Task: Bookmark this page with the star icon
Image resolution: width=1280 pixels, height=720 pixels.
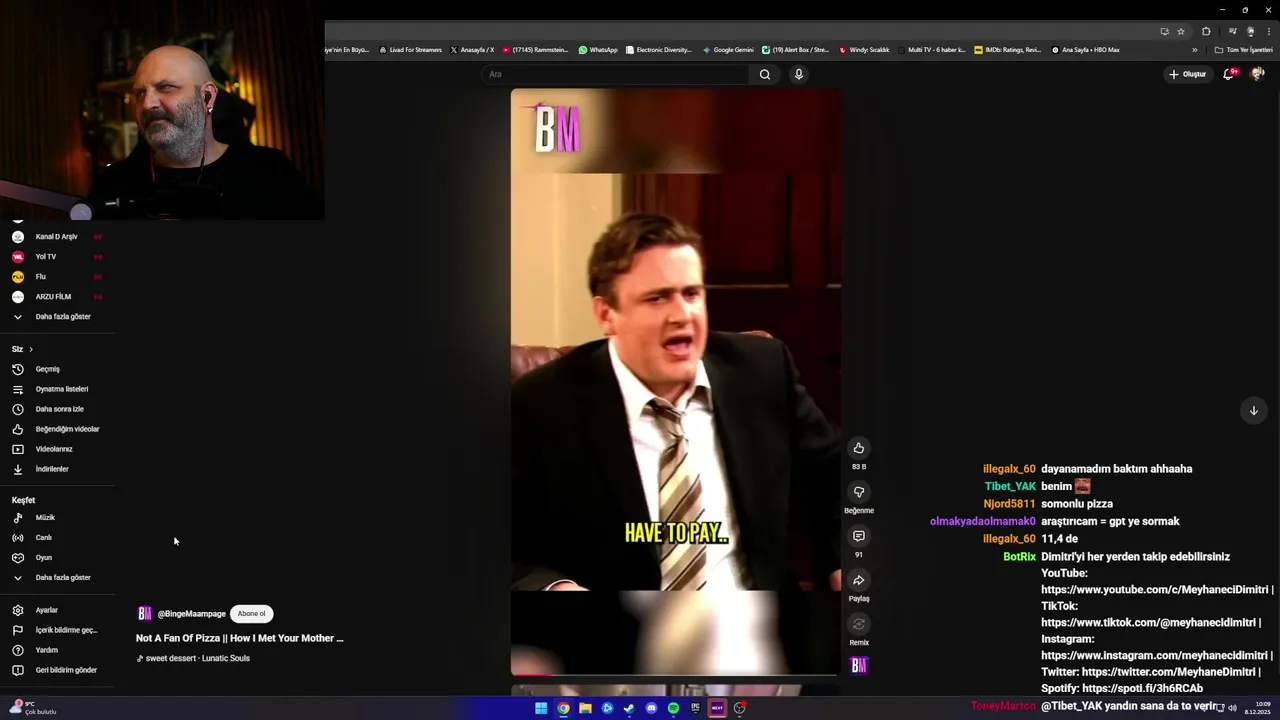Action: pos(1181,31)
